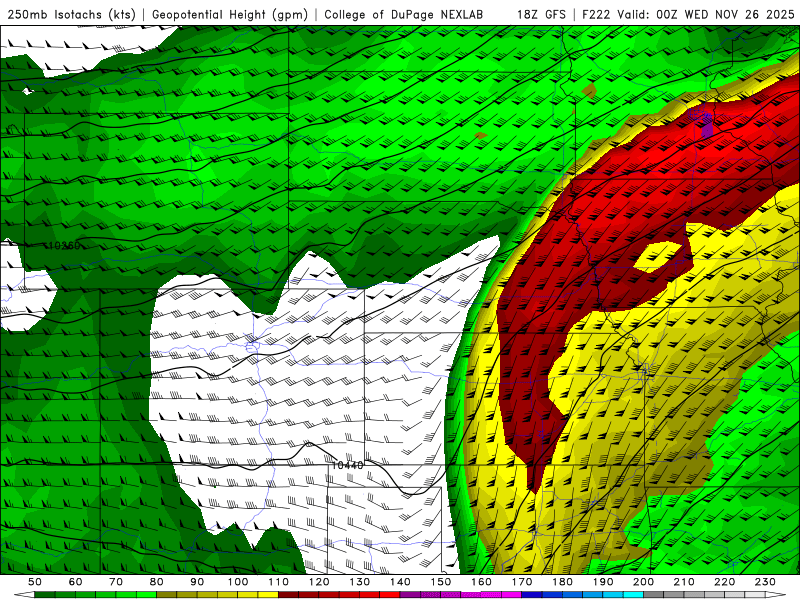Click the 50 value on the color scale
The height and width of the screenshot is (600, 800).
pos(35,582)
